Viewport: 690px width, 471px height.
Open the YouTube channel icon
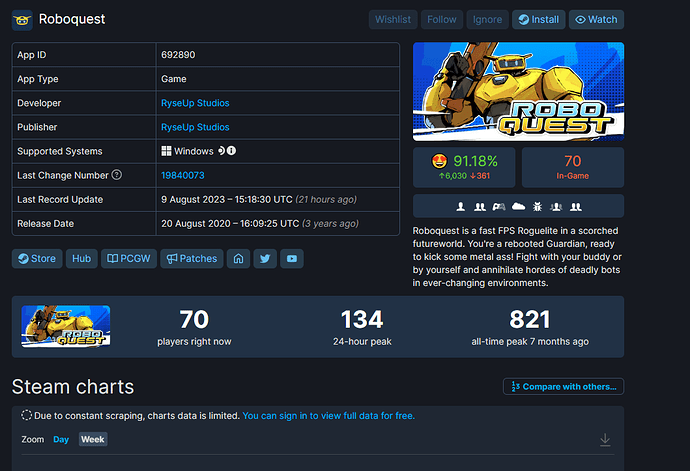click(292, 258)
